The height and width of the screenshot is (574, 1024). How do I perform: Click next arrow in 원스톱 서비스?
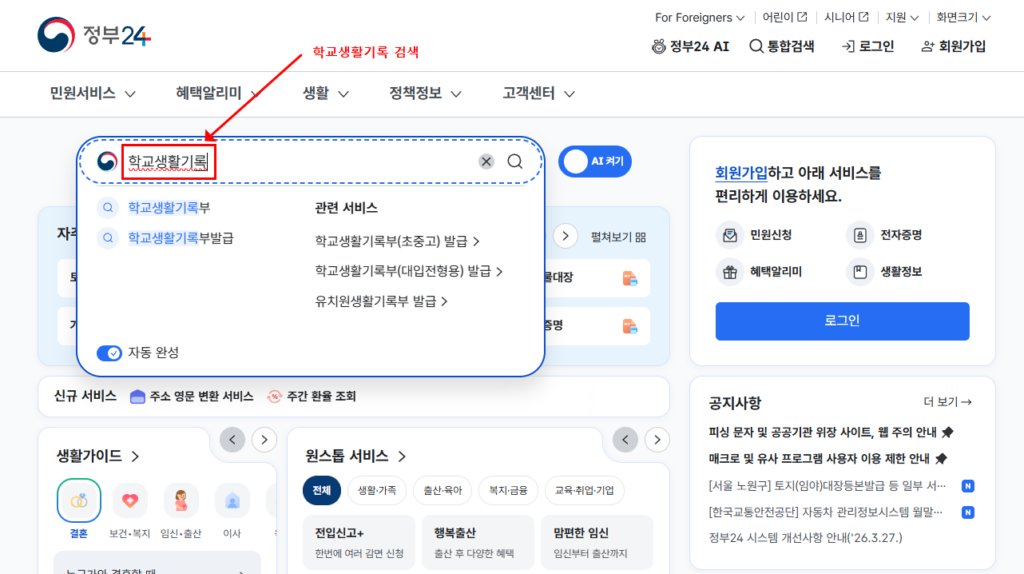657,440
